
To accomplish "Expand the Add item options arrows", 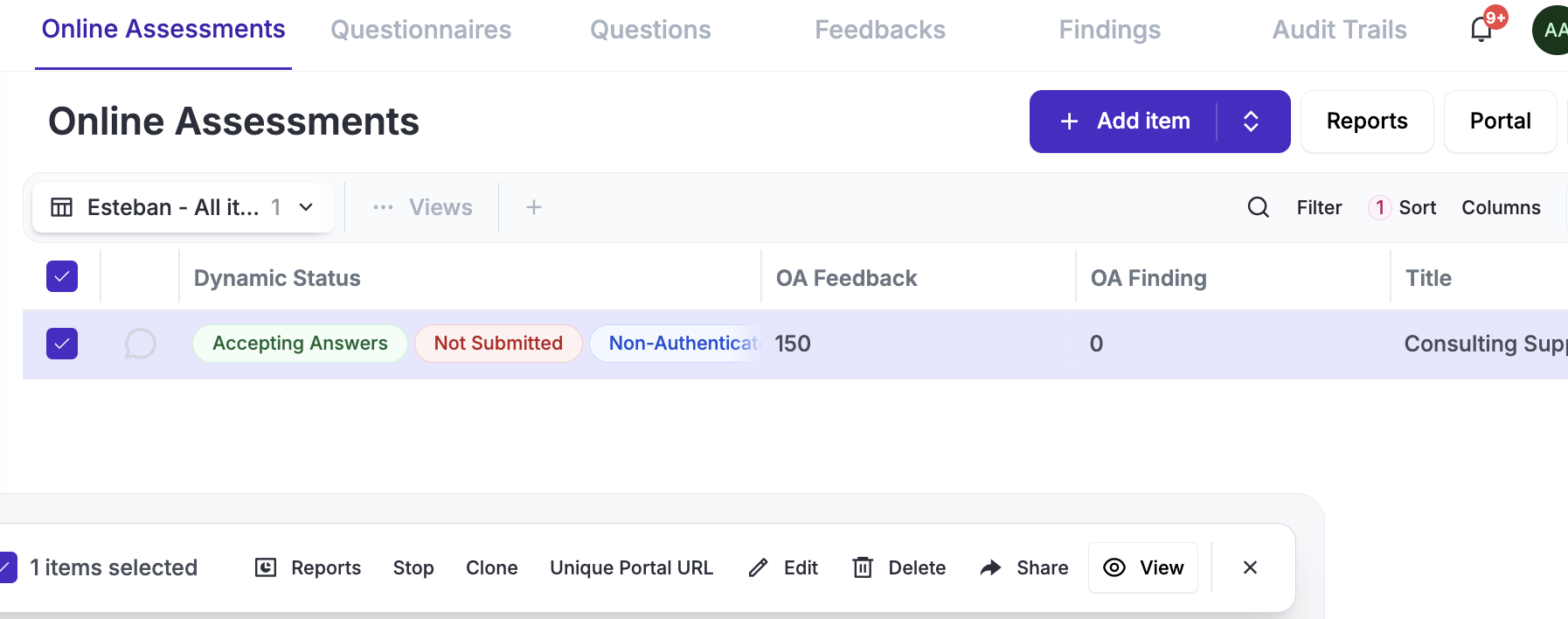I will pos(1251,122).
